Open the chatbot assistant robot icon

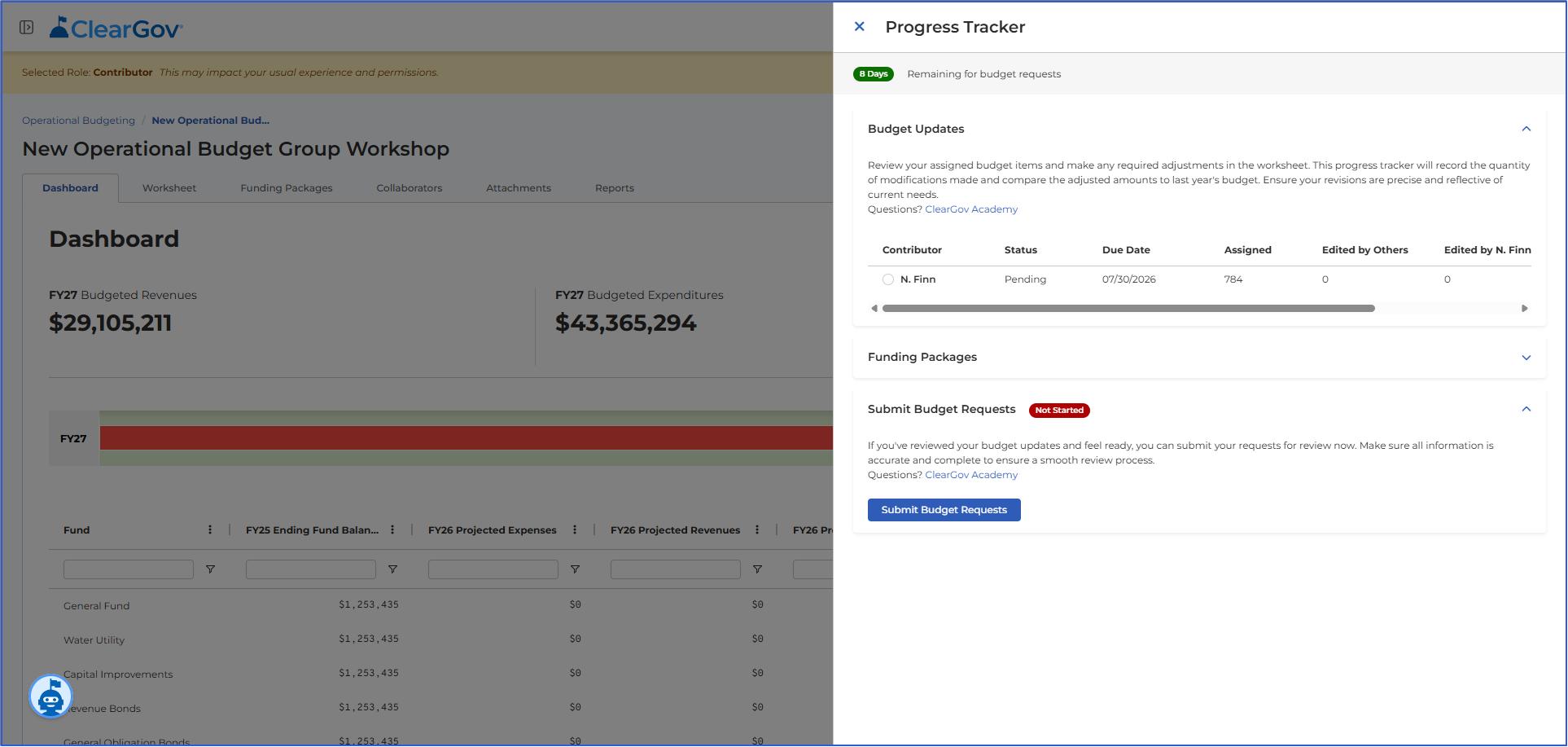tap(50, 696)
